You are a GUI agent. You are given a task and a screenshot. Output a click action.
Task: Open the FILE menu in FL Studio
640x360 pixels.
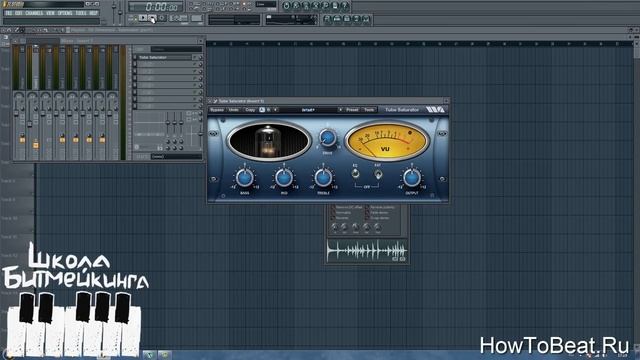click(9, 13)
